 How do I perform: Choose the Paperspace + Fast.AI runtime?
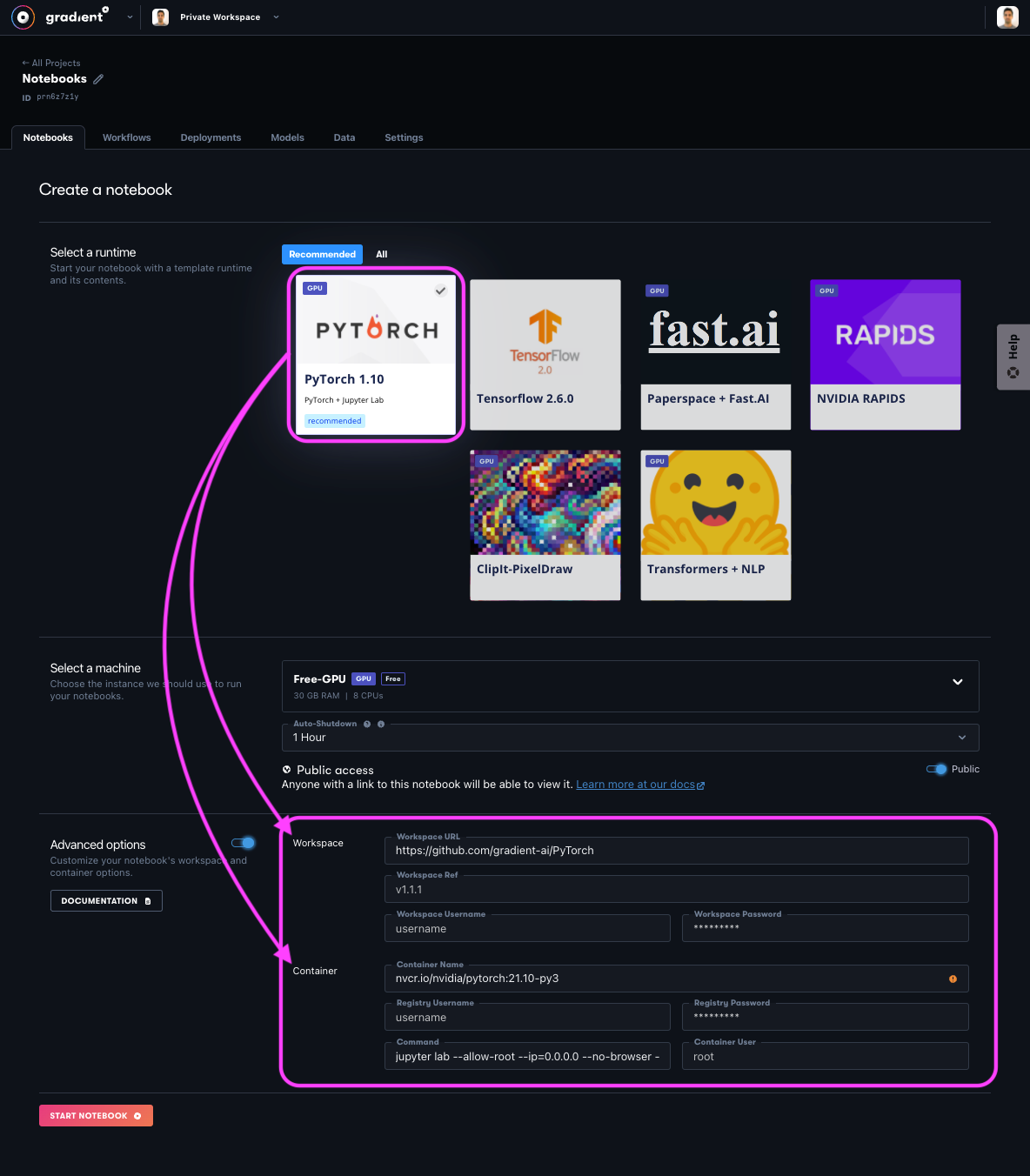click(716, 355)
